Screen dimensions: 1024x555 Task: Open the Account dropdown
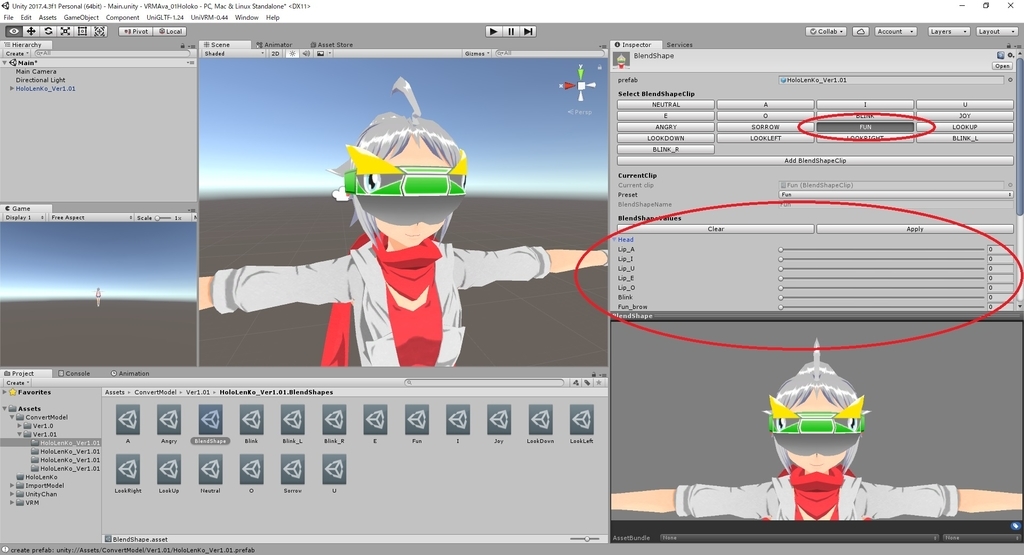[x=895, y=31]
